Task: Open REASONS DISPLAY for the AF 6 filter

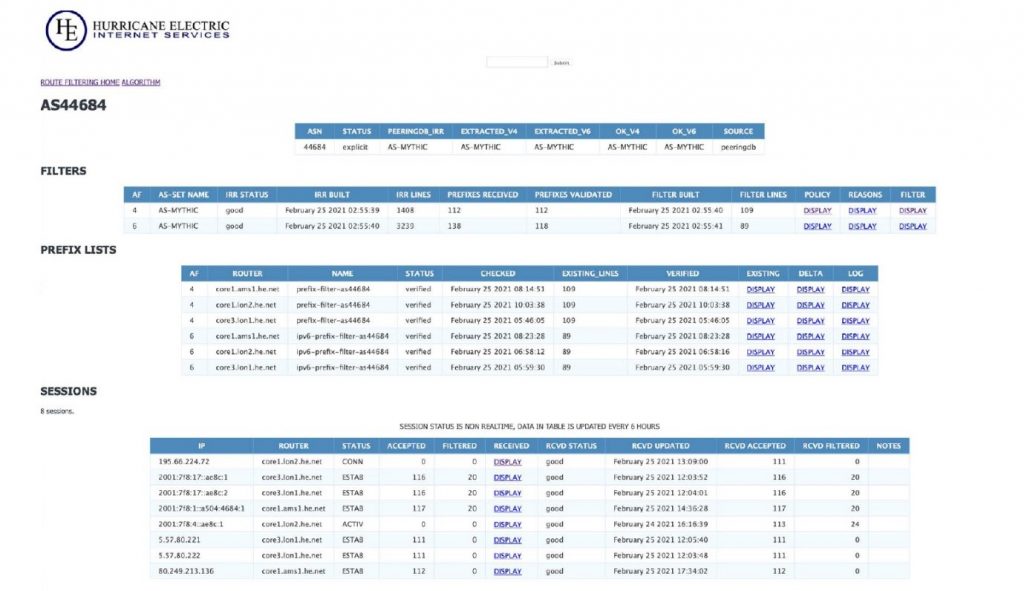Action: [862, 227]
